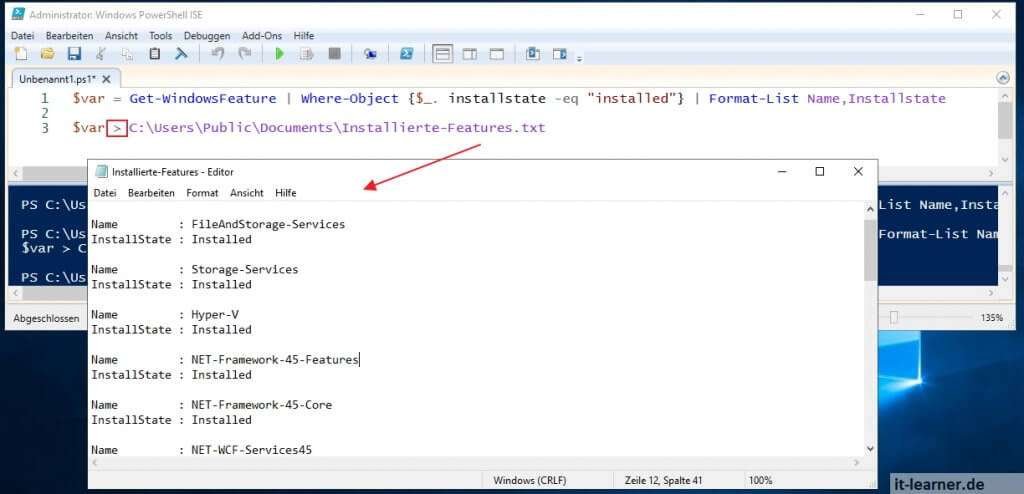The width and height of the screenshot is (1024, 494).
Task: Run the script with the green play icon
Action: (x=280, y=54)
